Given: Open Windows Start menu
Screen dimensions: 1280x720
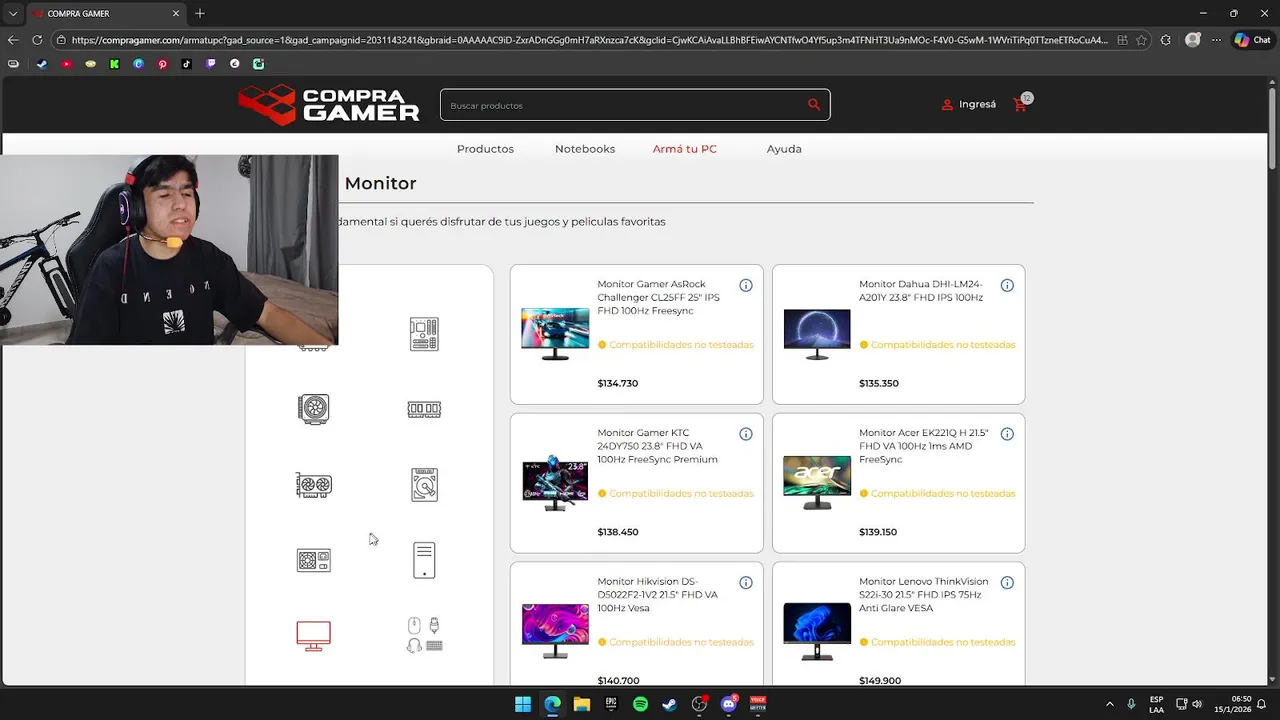Looking at the screenshot, I should pos(523,704).
